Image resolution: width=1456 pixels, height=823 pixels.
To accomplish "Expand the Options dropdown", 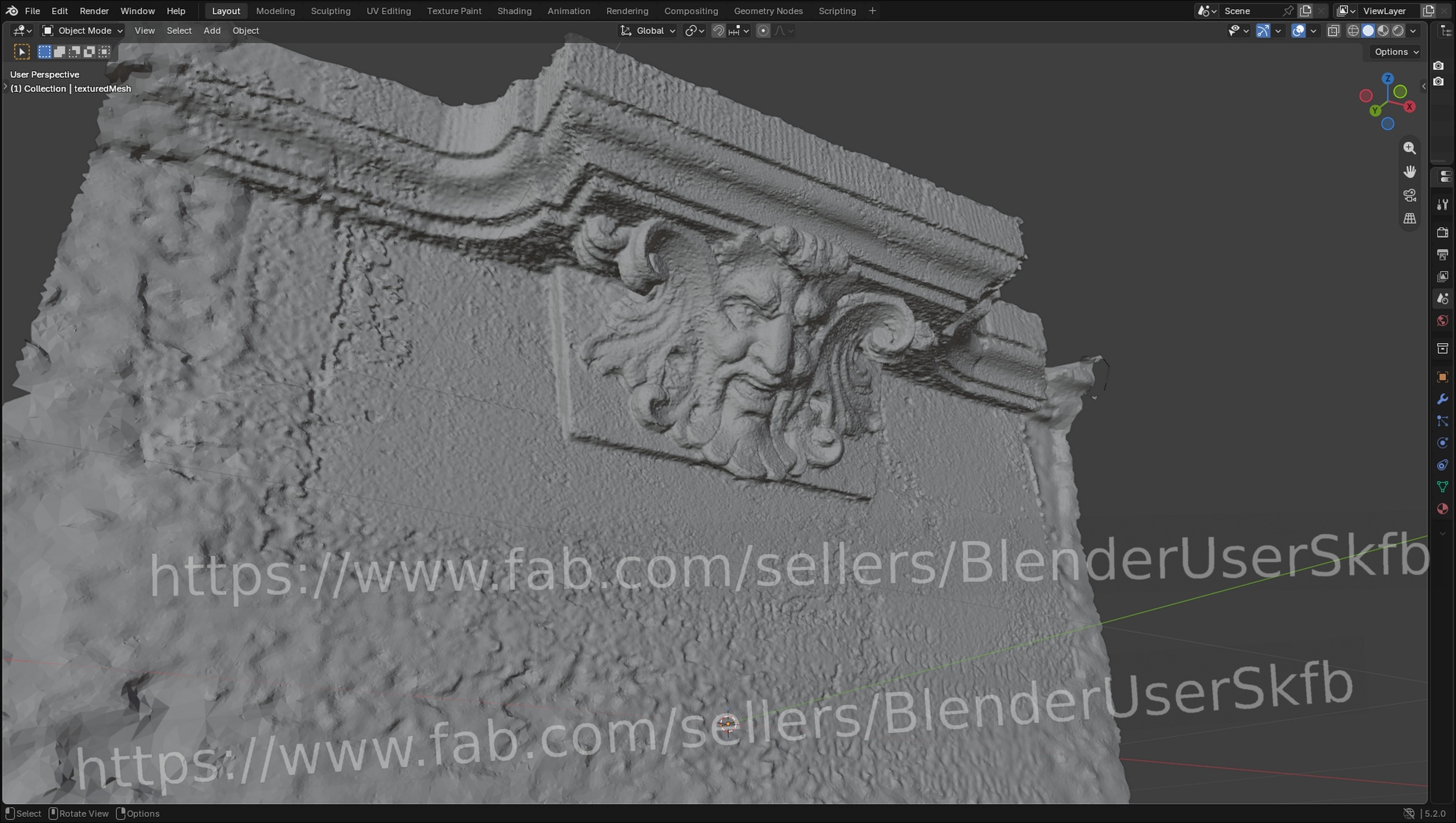I will coord(1396,52).
